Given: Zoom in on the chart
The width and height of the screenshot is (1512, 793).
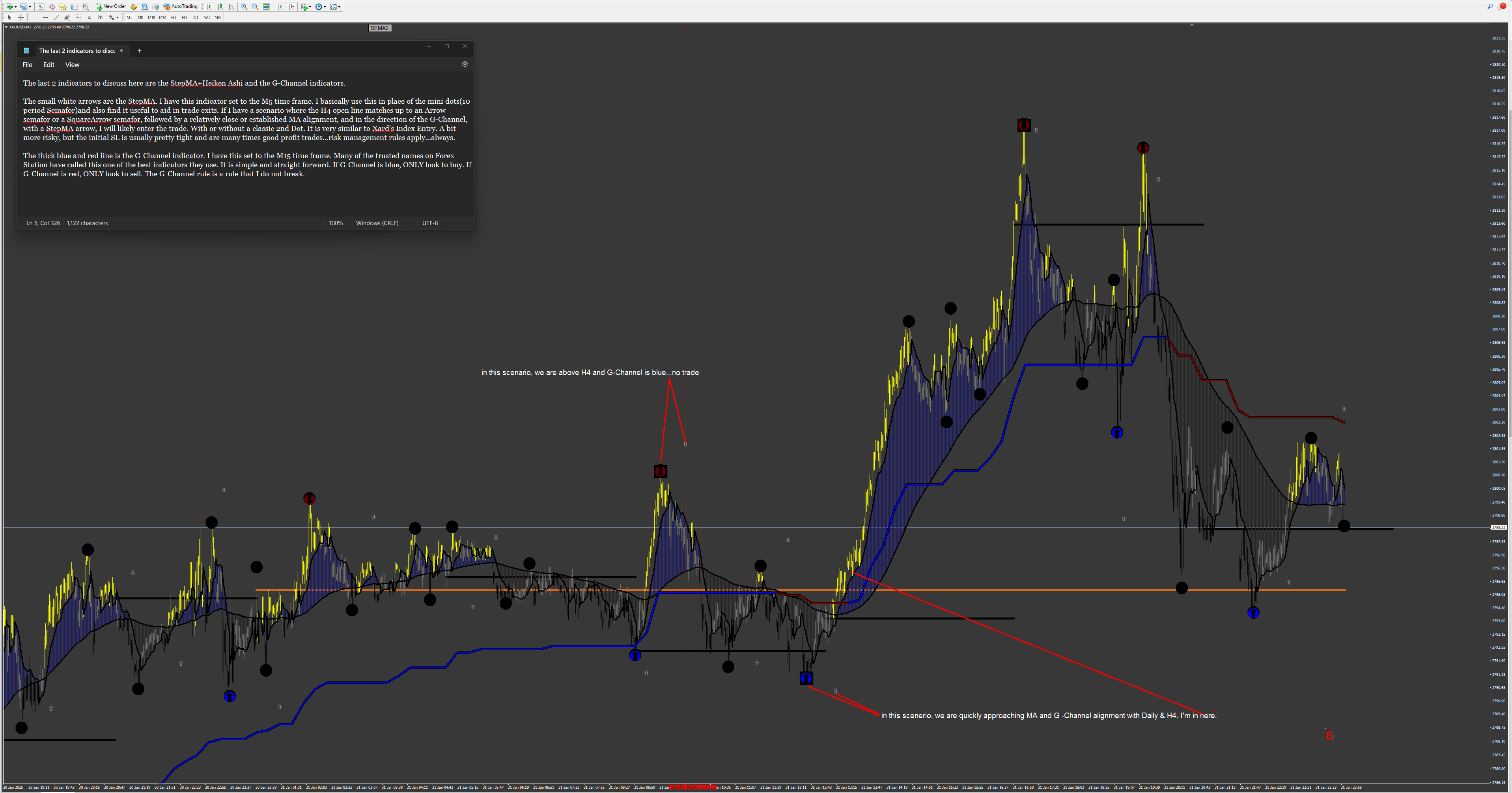Looking at the screenshot, I should click(x=244, y=6).
